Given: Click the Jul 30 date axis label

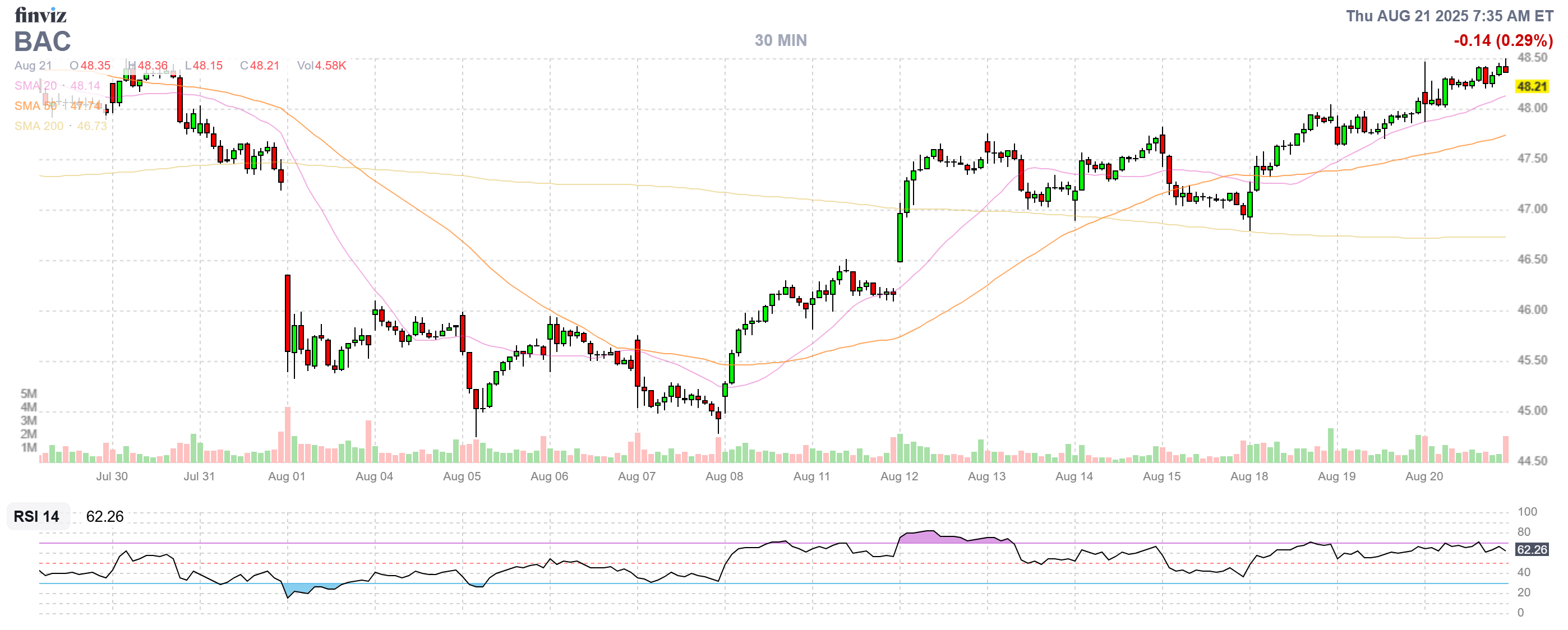Looking at the screenshot, I should click(112, 476).
